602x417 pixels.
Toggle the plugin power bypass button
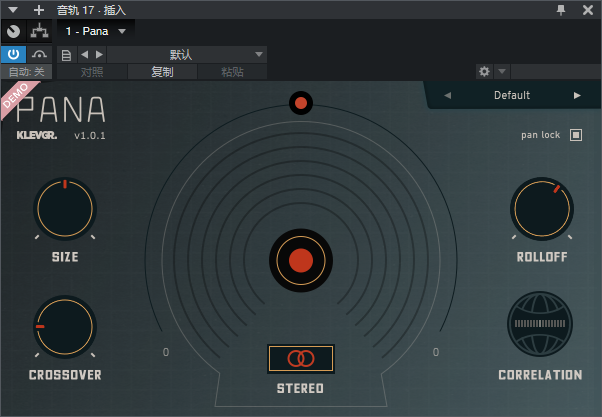coord(13,55)
